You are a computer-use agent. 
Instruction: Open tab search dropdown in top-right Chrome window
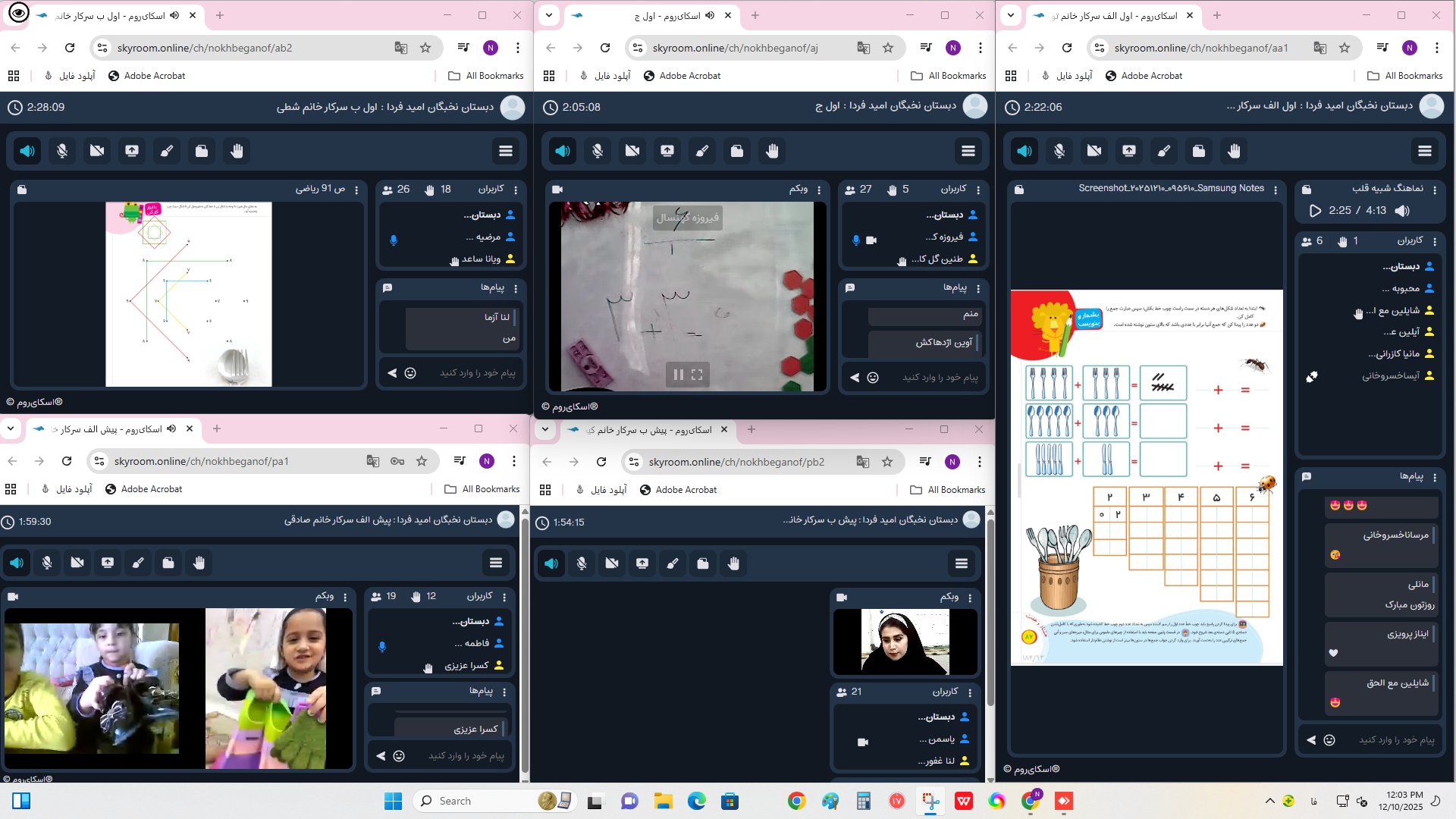pyautogui.click(x=1010, y=15)
